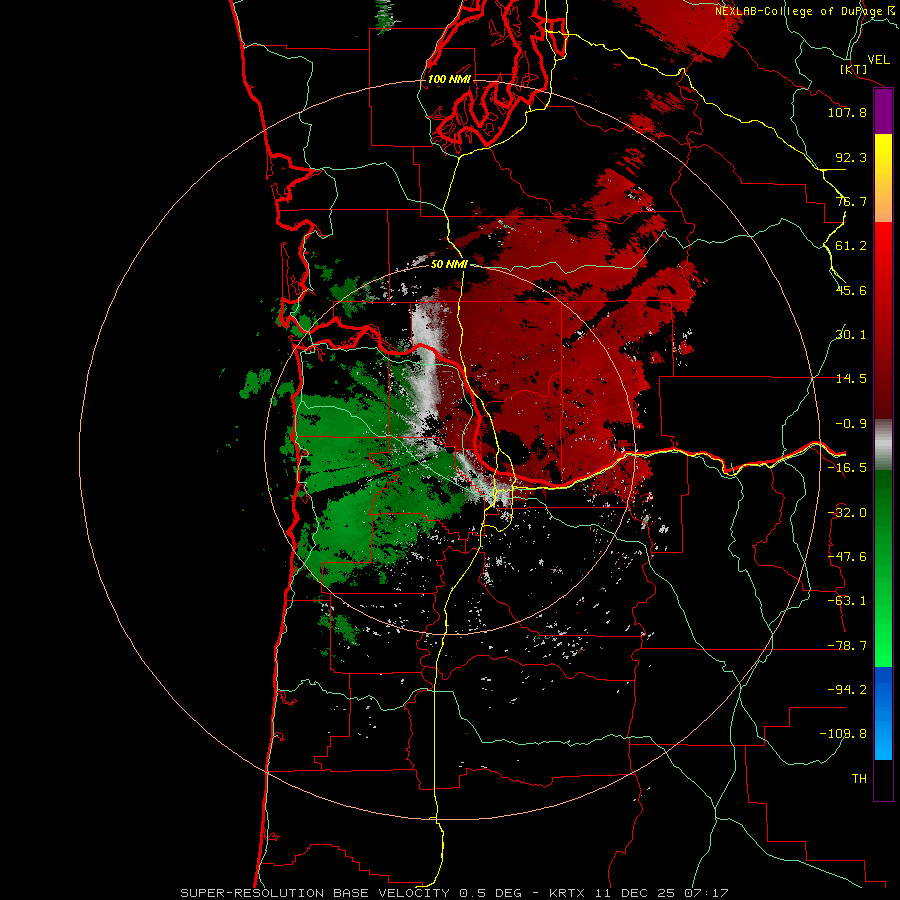Click the VEL legend title
The width and height of the screenshot is (900, 900).
coord(878,60)
